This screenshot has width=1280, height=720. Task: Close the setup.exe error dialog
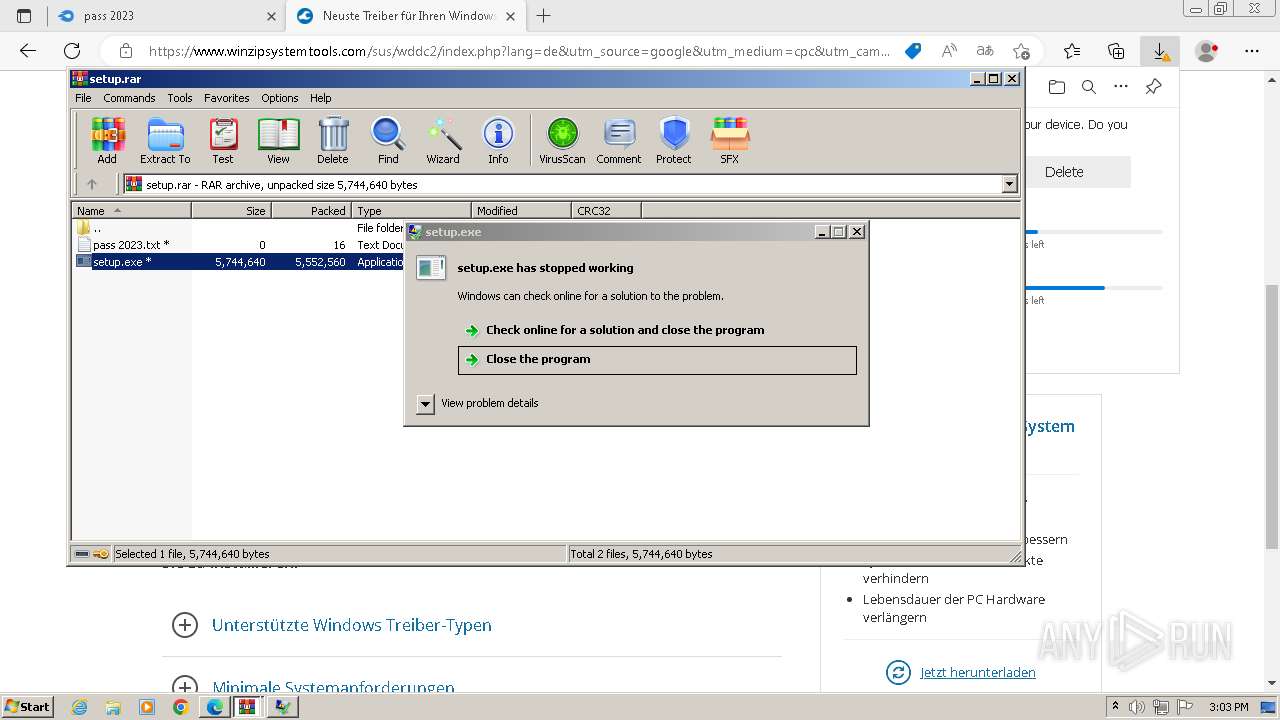pos(857,232)
